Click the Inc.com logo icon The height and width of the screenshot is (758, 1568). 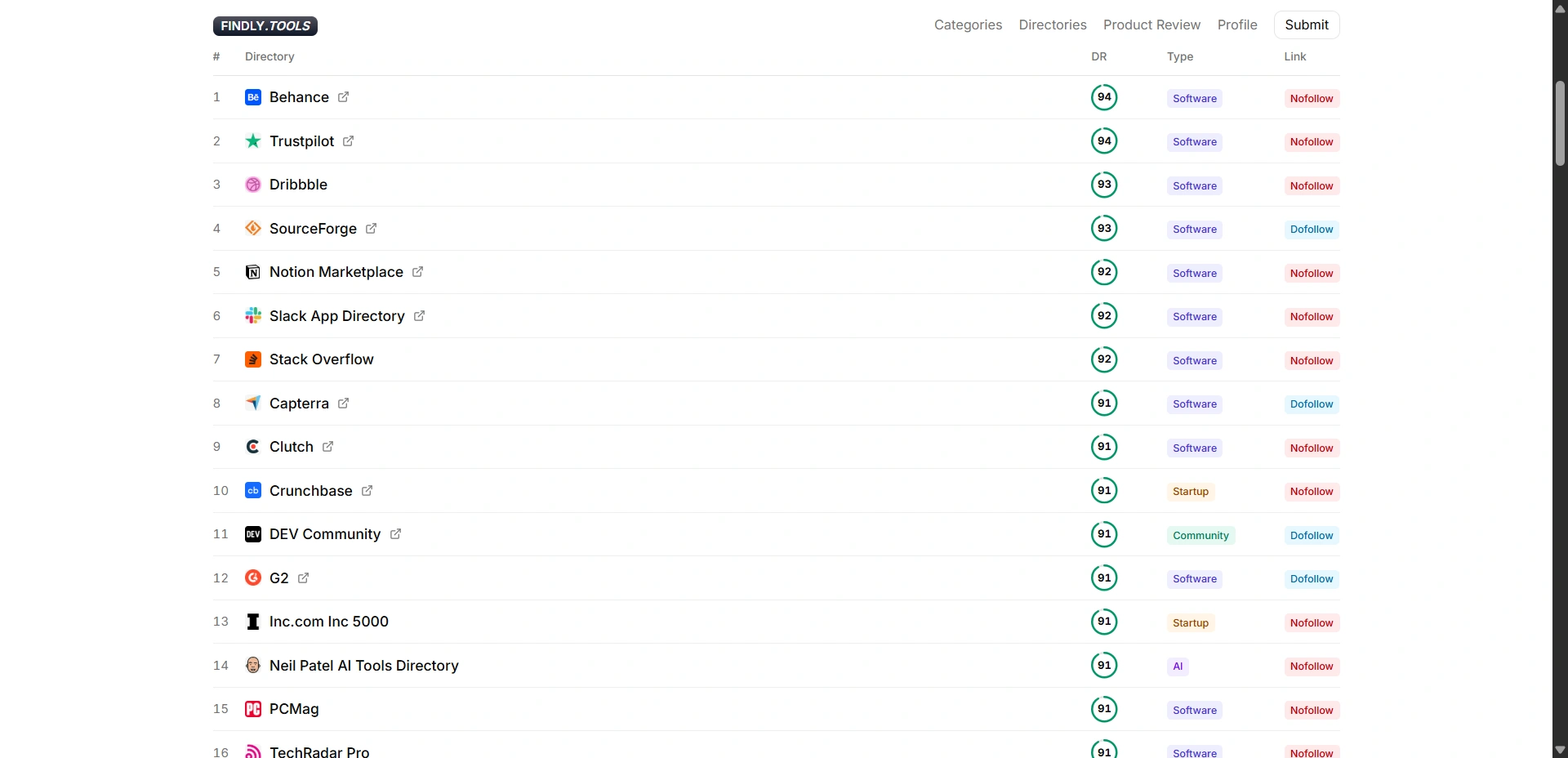(253, 622)
